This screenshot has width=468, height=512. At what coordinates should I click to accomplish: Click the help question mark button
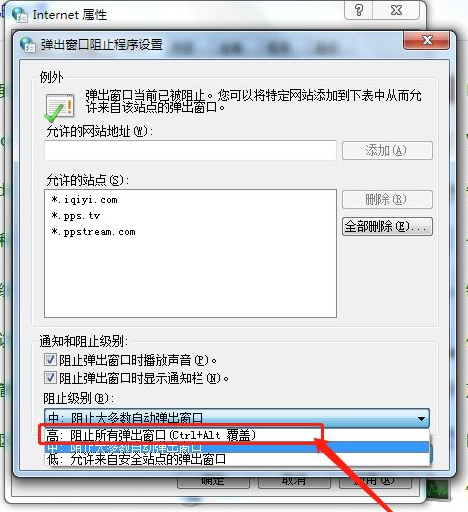(359, 10)
